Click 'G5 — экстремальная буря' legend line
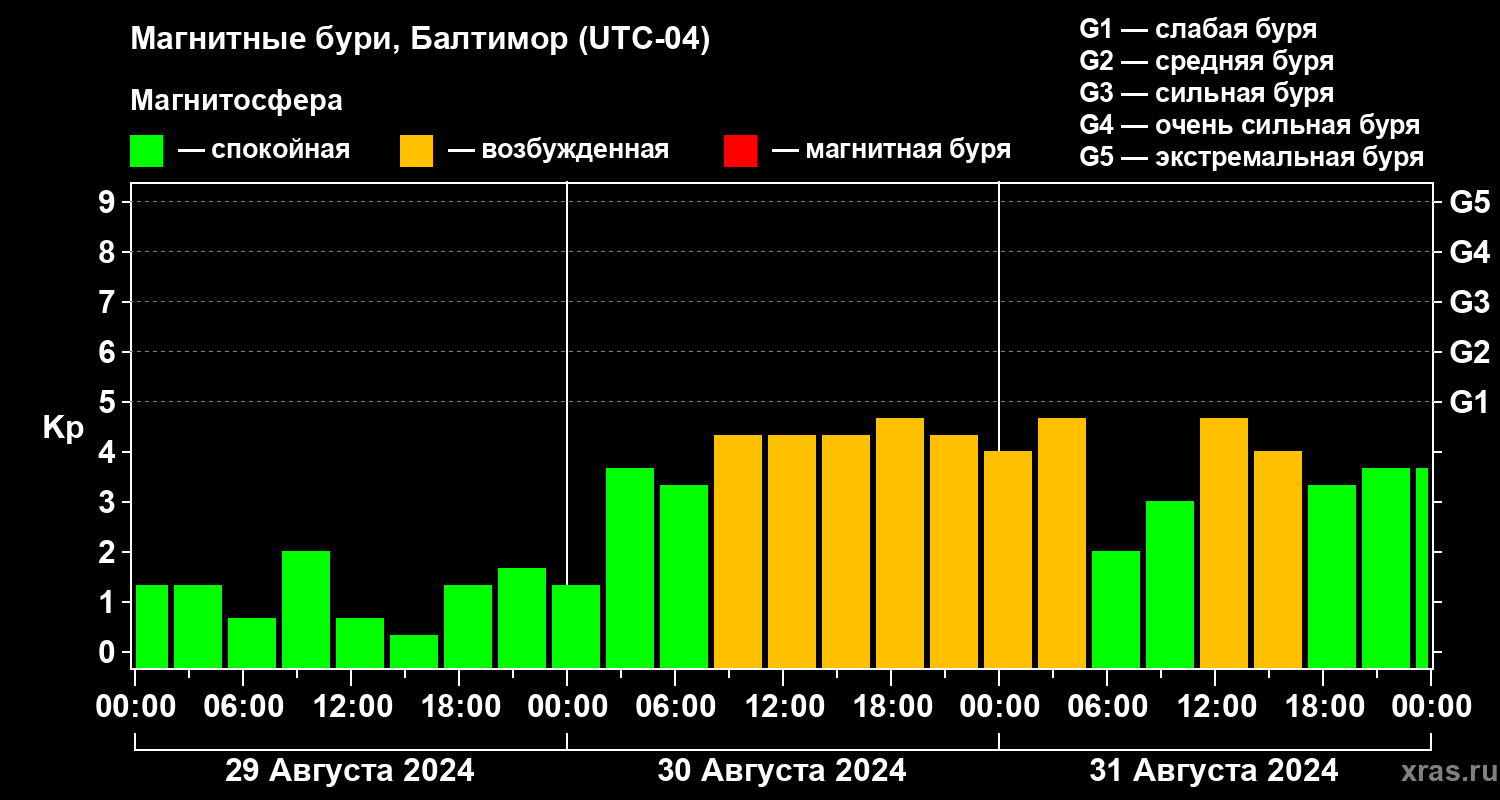This screenshot has width=1500, height=800. (x=1252, y=157)
